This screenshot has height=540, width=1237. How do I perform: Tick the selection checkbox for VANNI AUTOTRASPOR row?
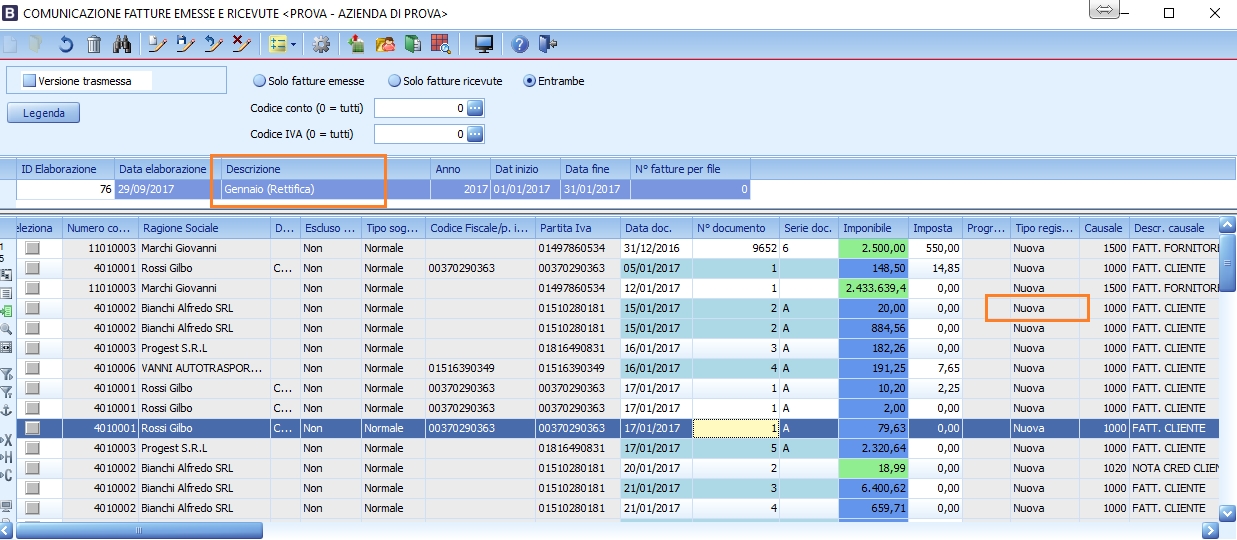33,368
